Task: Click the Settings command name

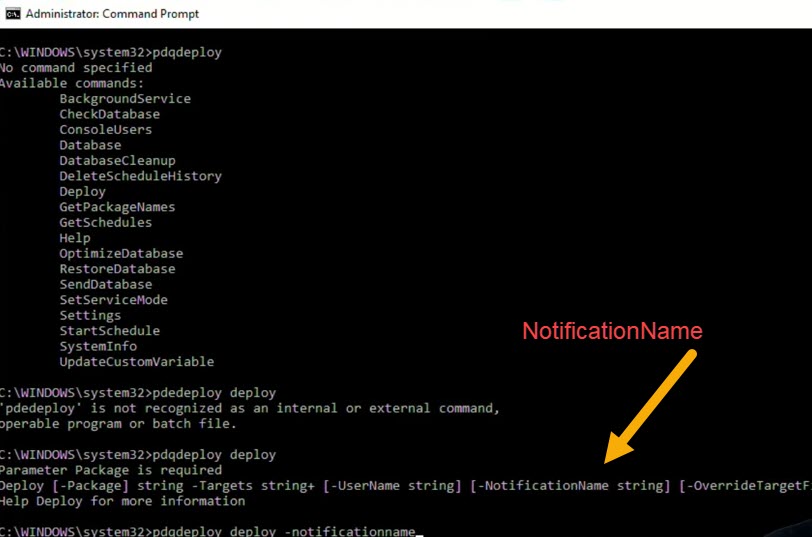Action: (x=90, y=315)
